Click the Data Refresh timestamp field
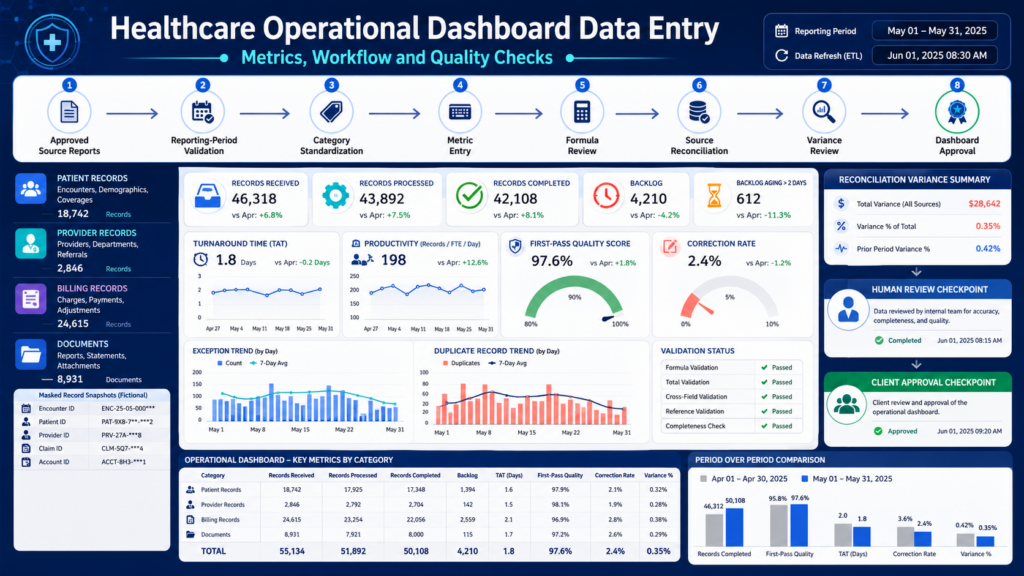 point(936,56)
